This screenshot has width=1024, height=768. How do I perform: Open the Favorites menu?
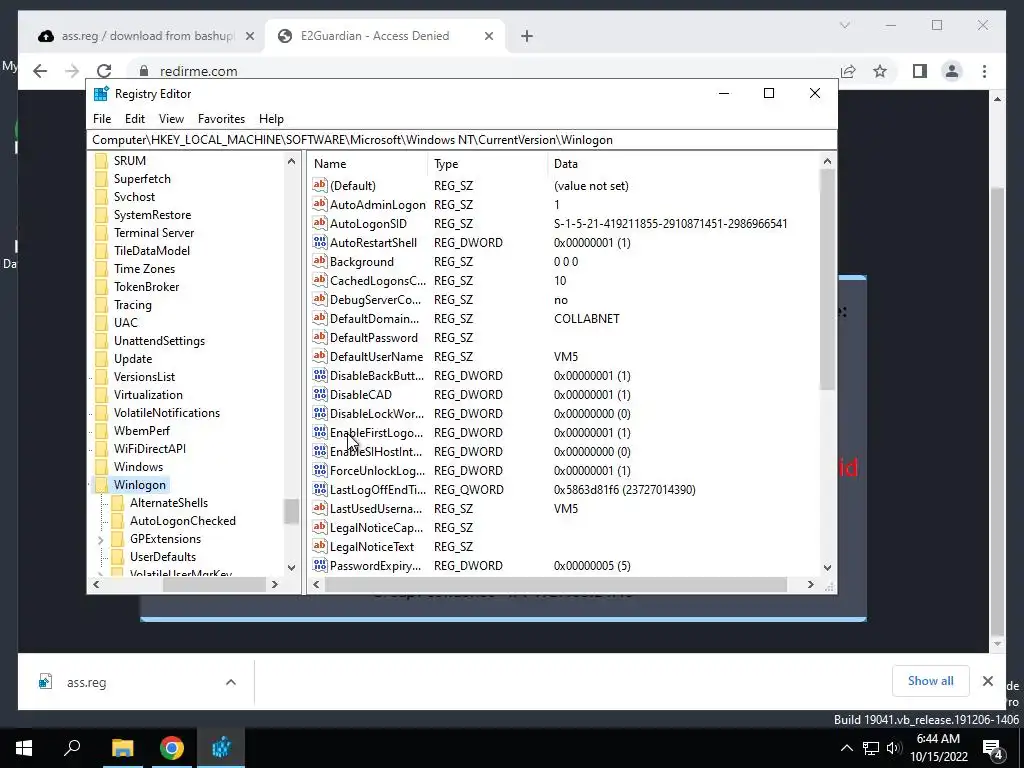pos(221,119)
